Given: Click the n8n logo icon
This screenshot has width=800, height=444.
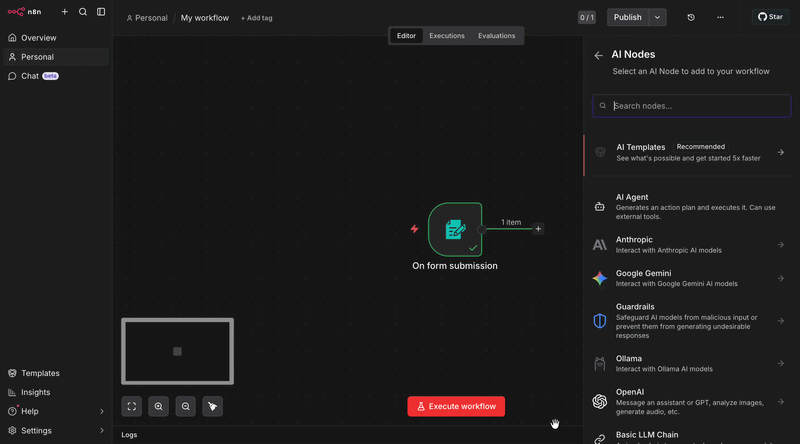Looking at the screenshot, I should click(16, 12).
